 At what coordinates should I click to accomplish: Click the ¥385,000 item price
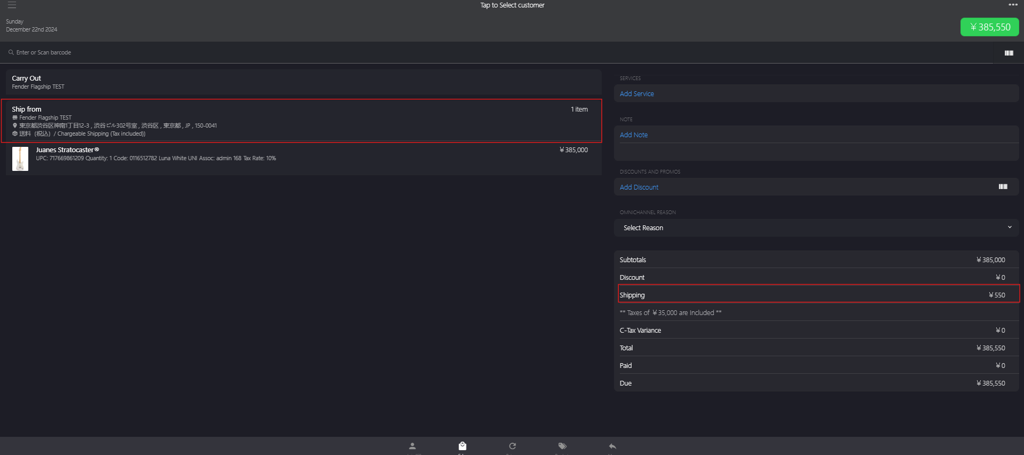coord(574,150)
